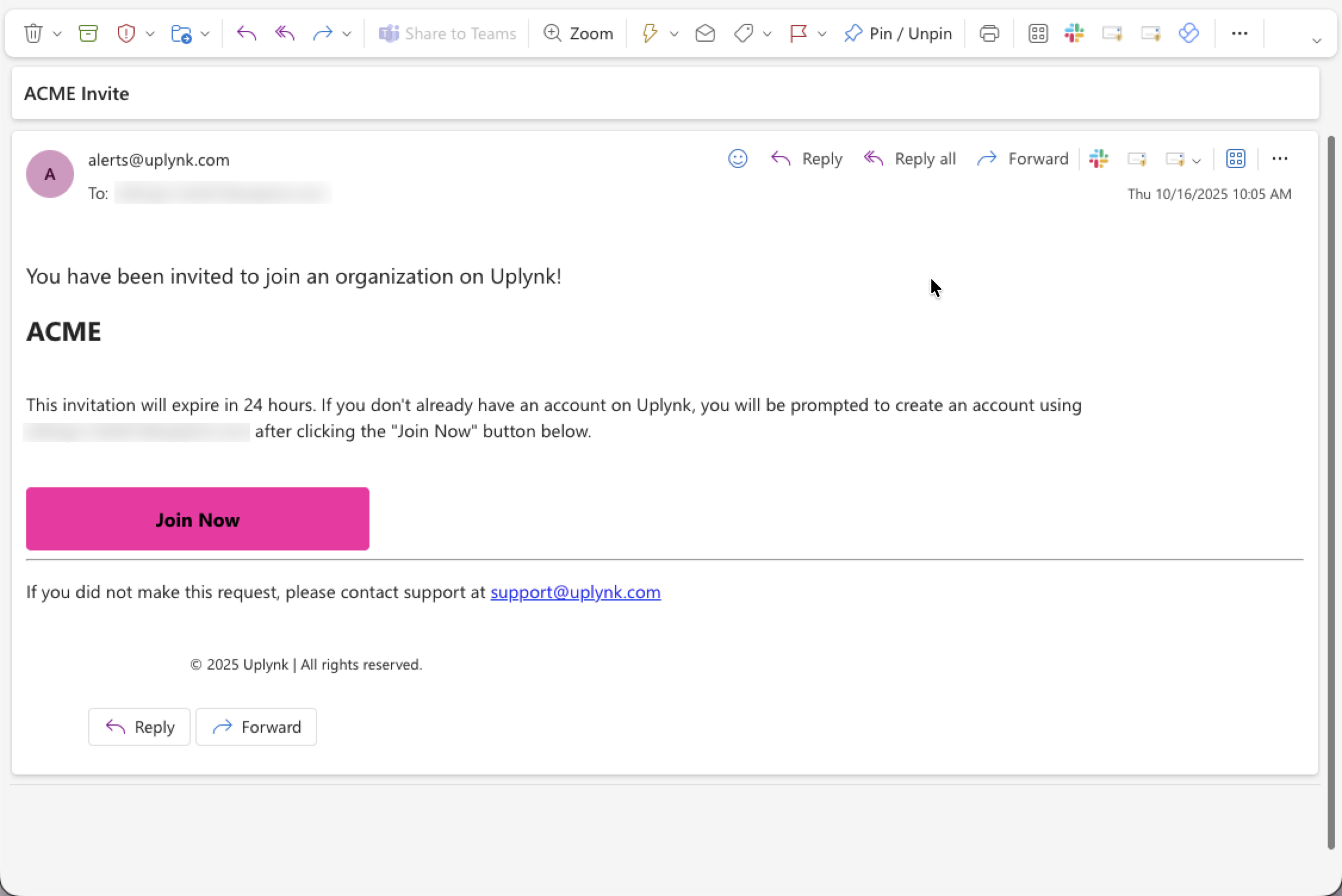Screen dimensions: 1342x896
Task: Click the vertical scrollbar on right
Action: click(x=1331, y=492)
